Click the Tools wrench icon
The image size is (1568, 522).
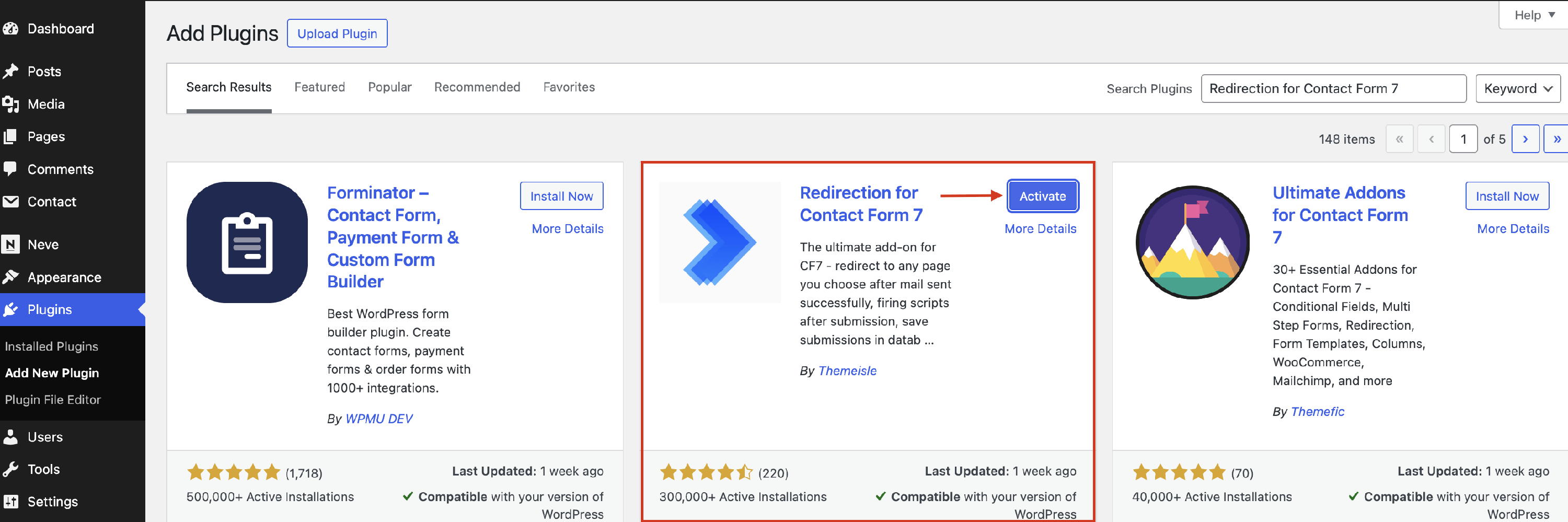[x=10, y=469]
